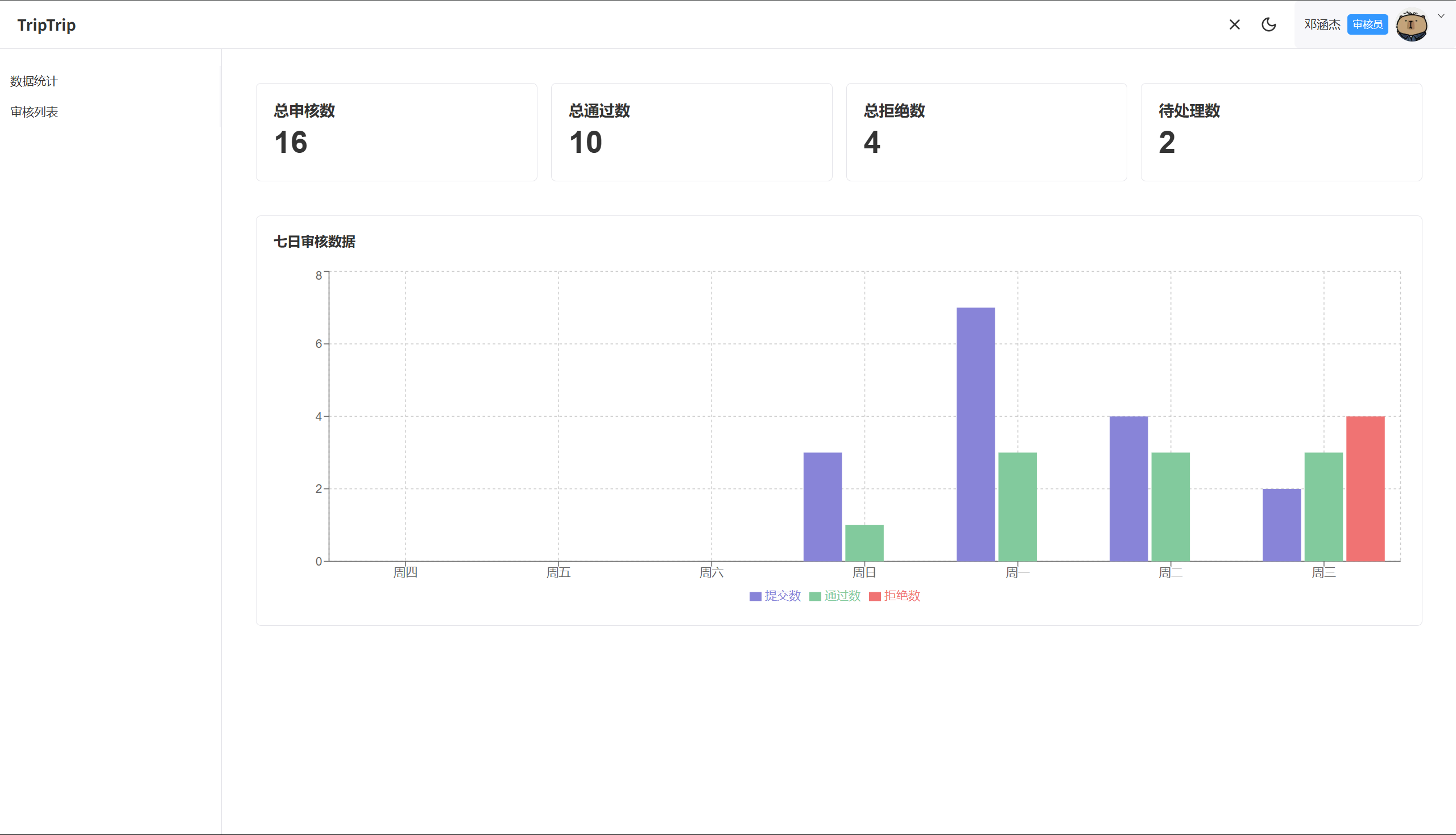Toggle 拒绝数 legend red swatch
Image resolution: width=1456 pixels, height=835 pixels.
[874, 596]
